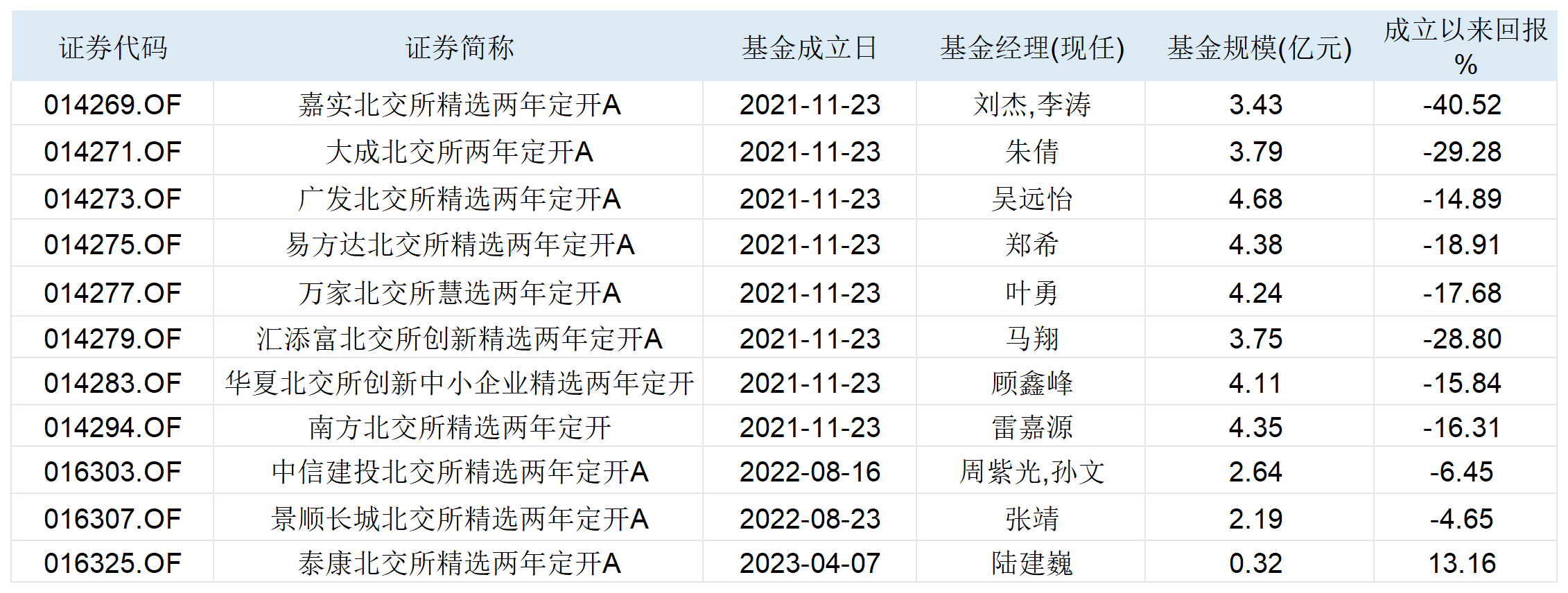Click the 证券代码 column header
Viewport: 1568px width, 593px height.
coord(113,48)
